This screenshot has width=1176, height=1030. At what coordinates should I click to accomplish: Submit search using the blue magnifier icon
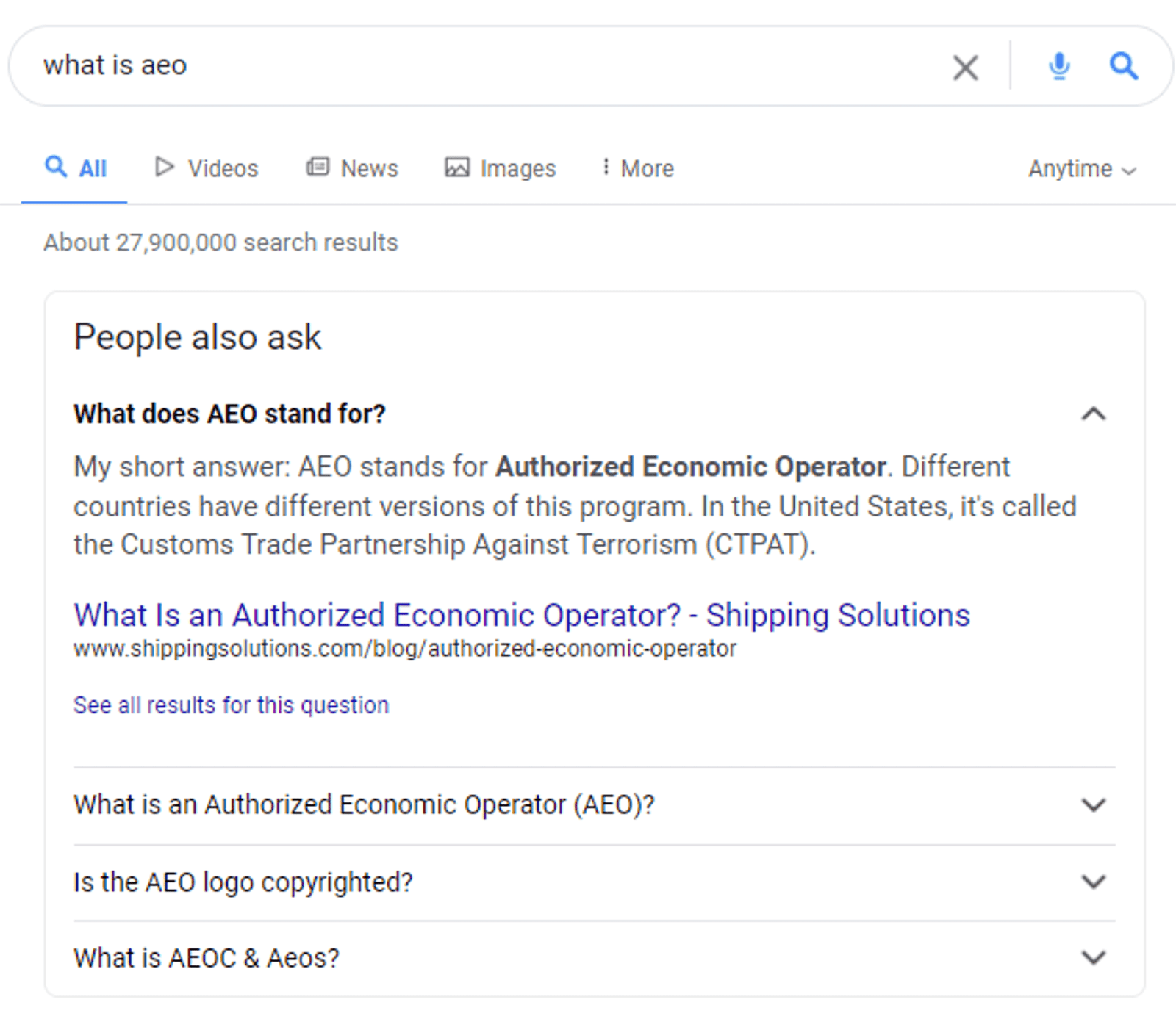1123,66
